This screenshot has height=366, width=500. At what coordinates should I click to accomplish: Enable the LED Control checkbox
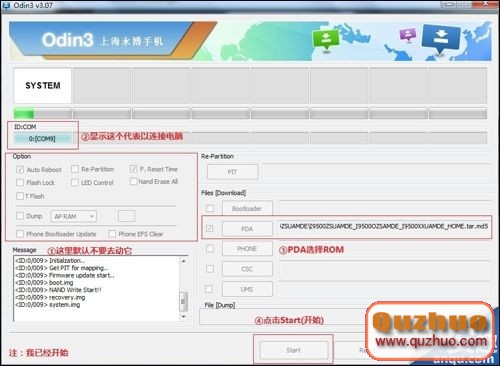(x=75, y=182)
